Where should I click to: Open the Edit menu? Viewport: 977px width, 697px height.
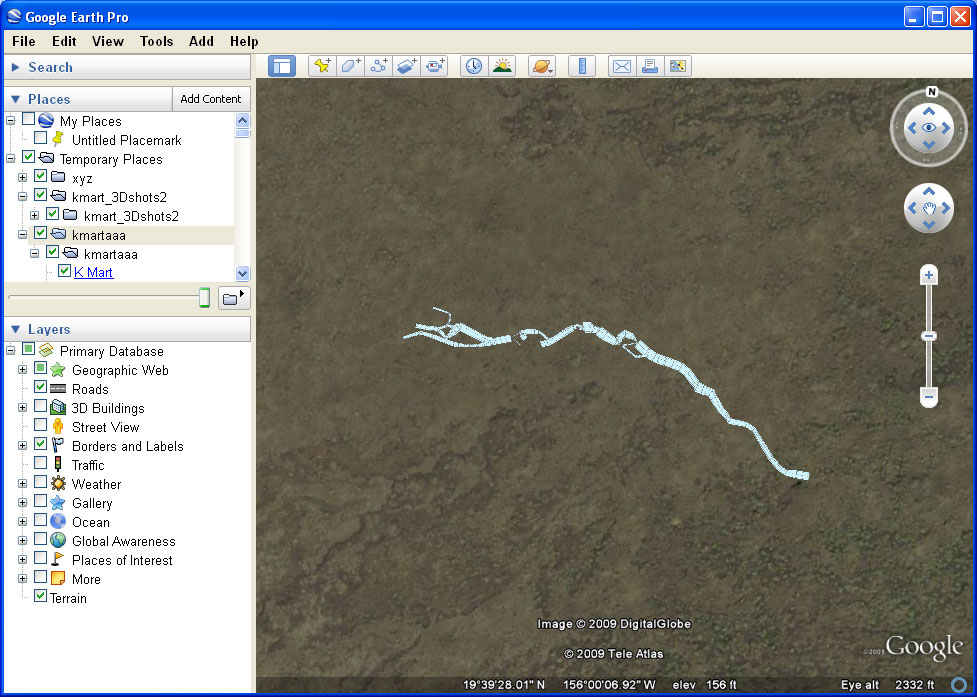[64, 41]
